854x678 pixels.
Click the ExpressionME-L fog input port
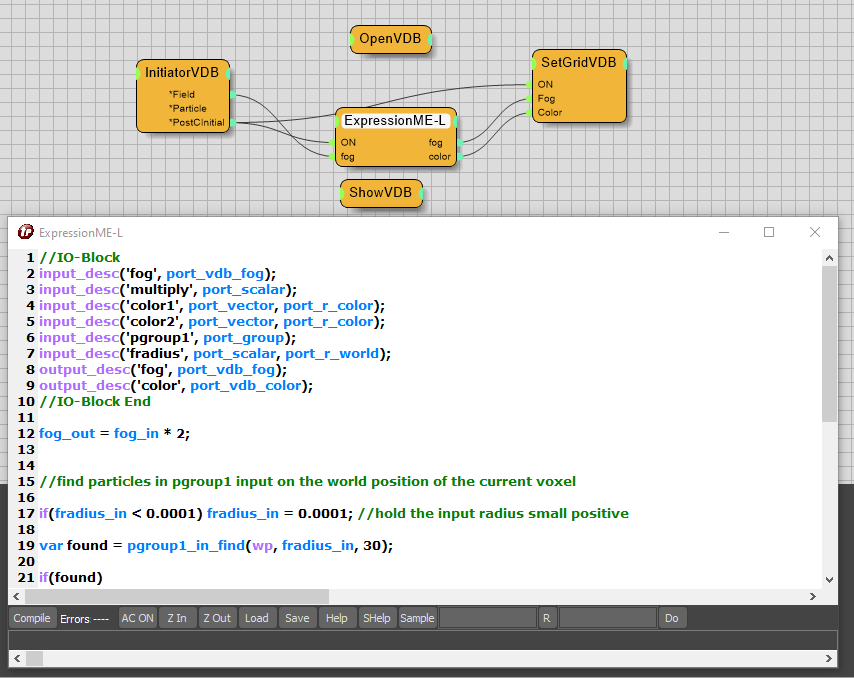click(x=333, y=156)
